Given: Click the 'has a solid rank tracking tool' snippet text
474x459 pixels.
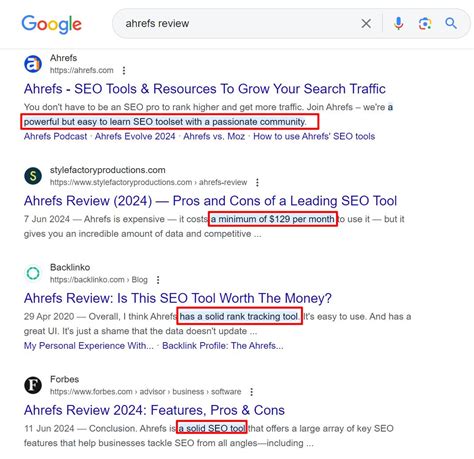Looking at the screenshot, I should pos(239,316).
